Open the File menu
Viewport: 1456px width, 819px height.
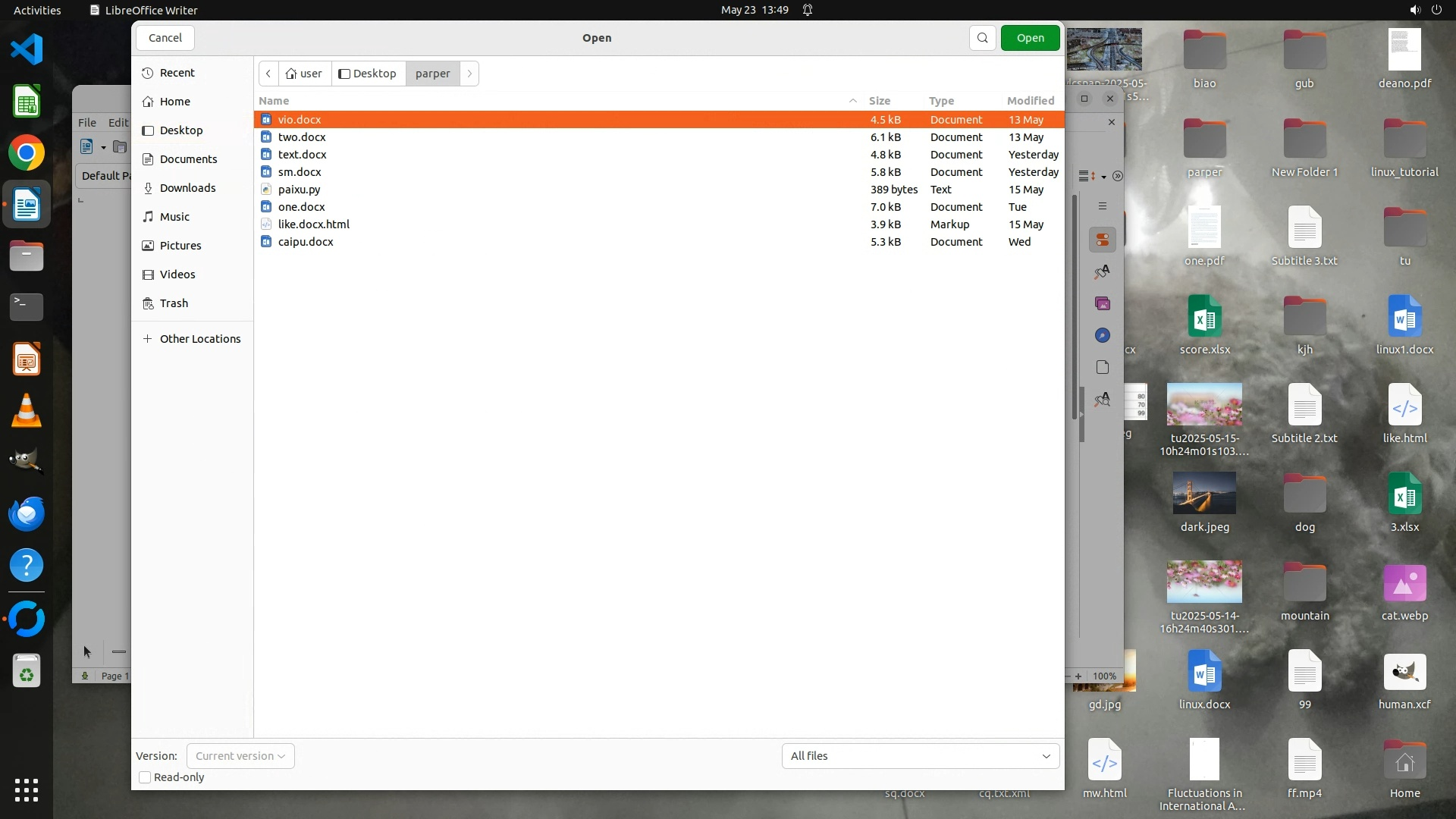point(87,122)
